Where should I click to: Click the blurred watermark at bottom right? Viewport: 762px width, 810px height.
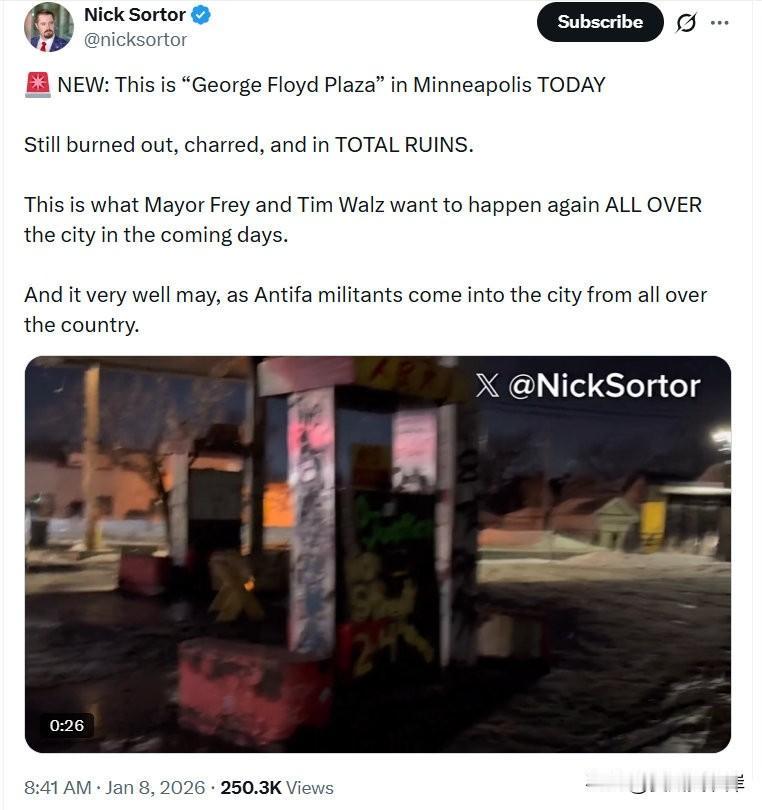click(x=665, y=784)
